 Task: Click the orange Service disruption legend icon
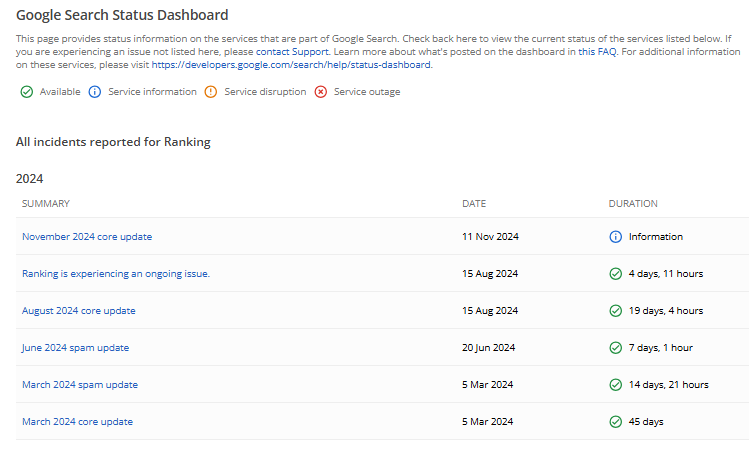210,92
